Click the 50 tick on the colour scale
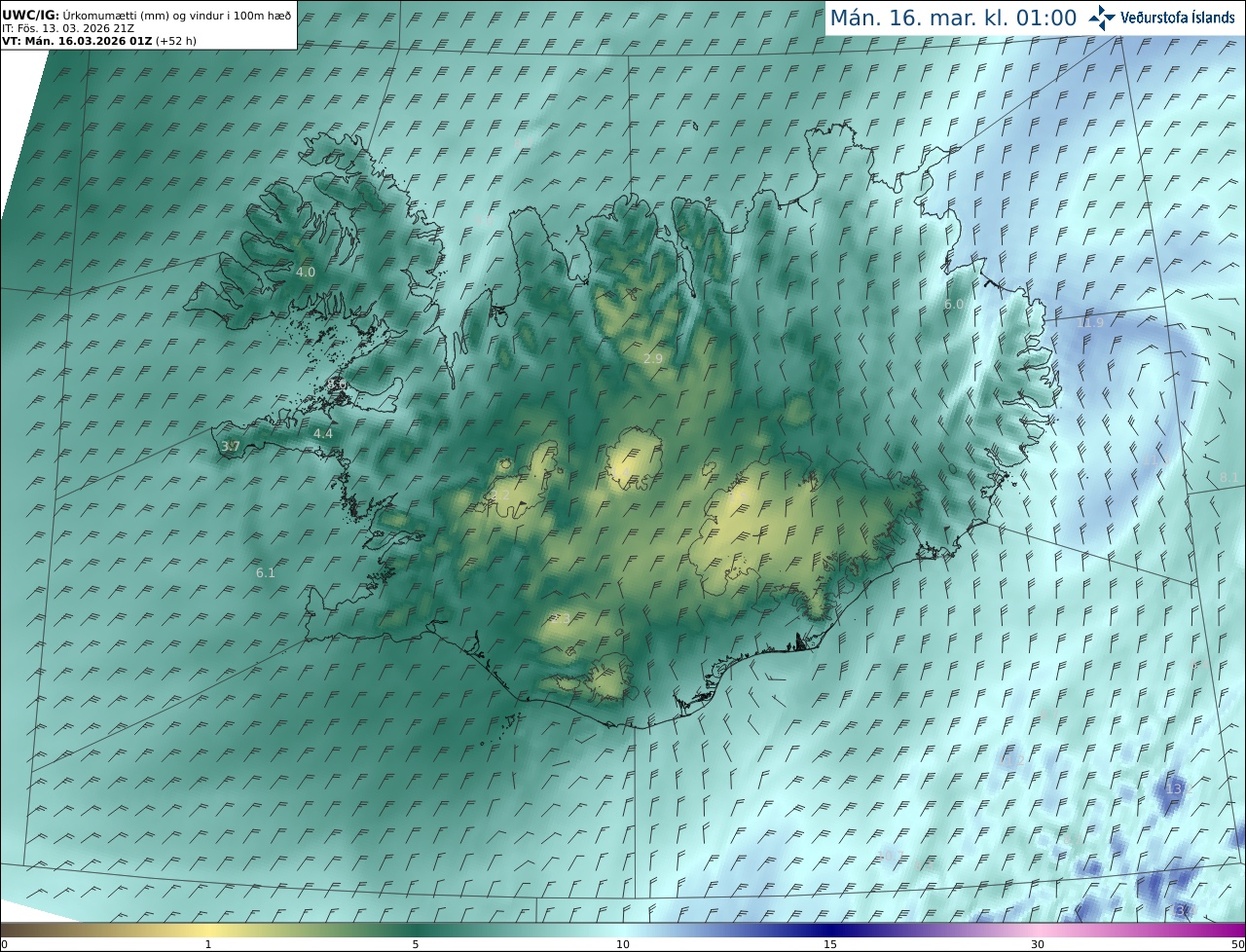 (x=1238, y=944)
